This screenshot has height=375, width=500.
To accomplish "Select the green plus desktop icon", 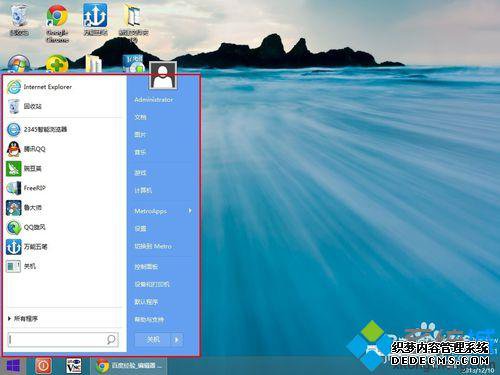I will click(x=57, y=64).
